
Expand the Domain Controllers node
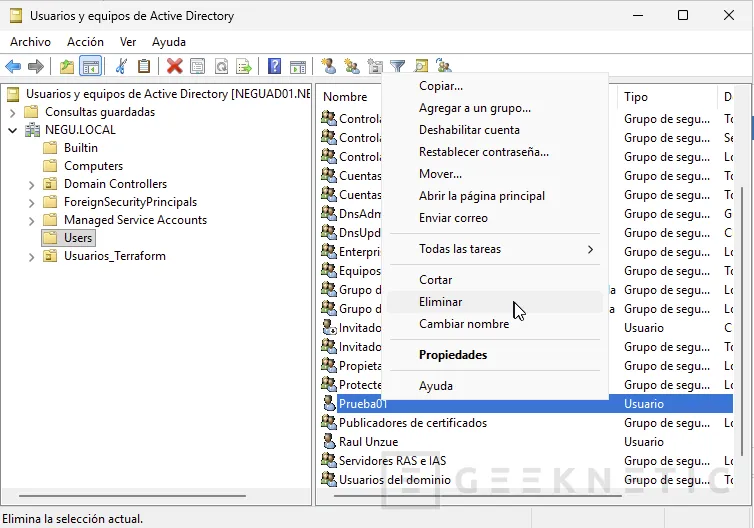click(31, 185)
